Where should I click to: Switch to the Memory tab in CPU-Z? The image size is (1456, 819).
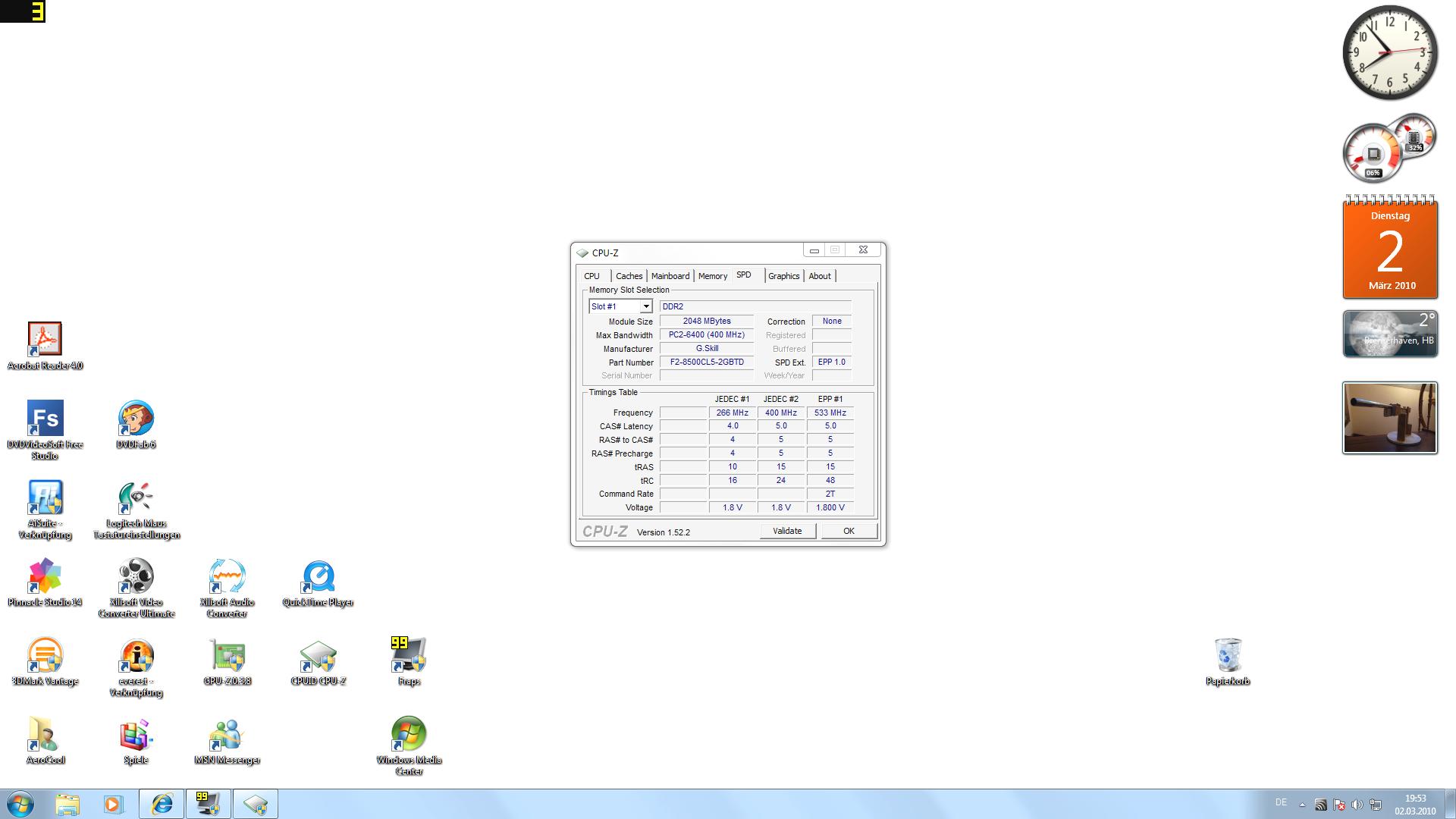pos(712,276)
